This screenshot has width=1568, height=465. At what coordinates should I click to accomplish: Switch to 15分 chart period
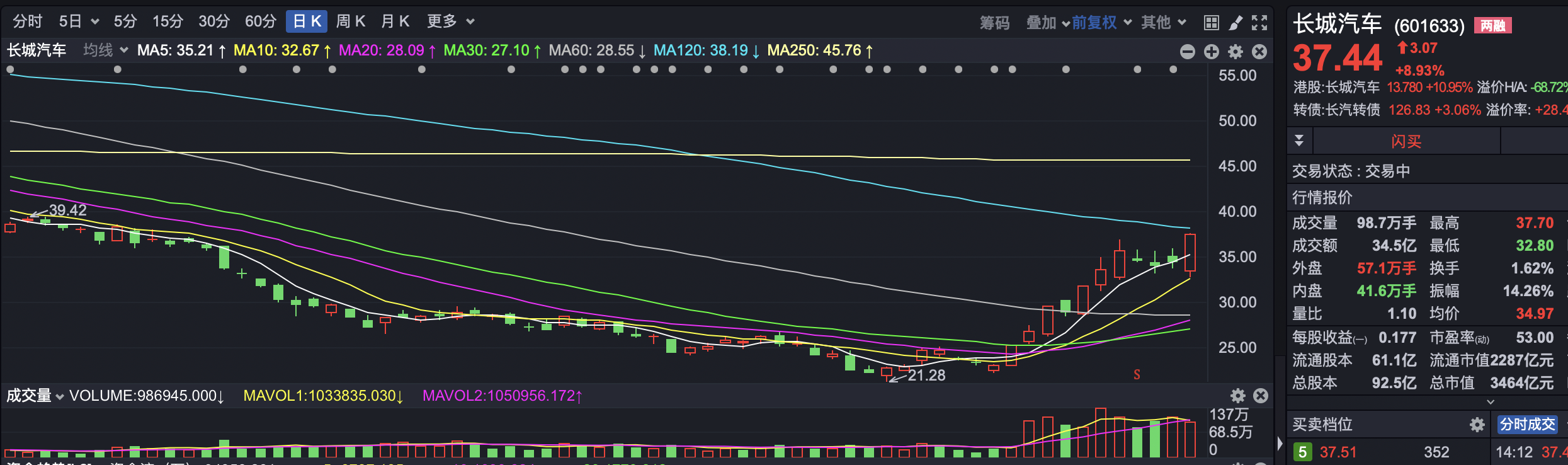pos(168,21)
